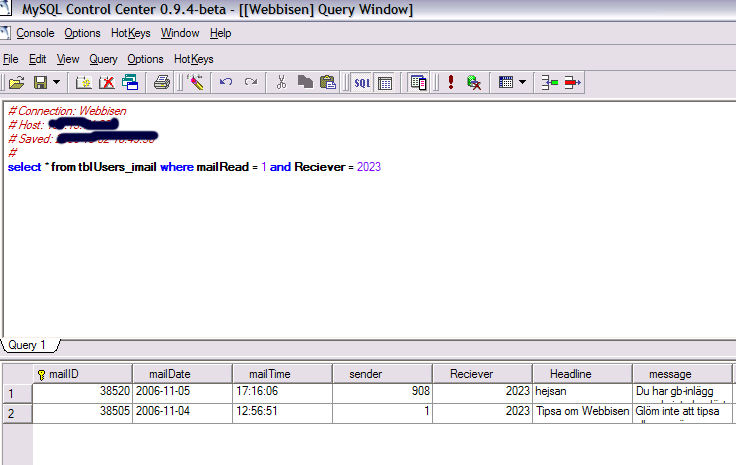Click the new query tab icon
The width and height of the screenshot is (736, 465).
point(84,83)
